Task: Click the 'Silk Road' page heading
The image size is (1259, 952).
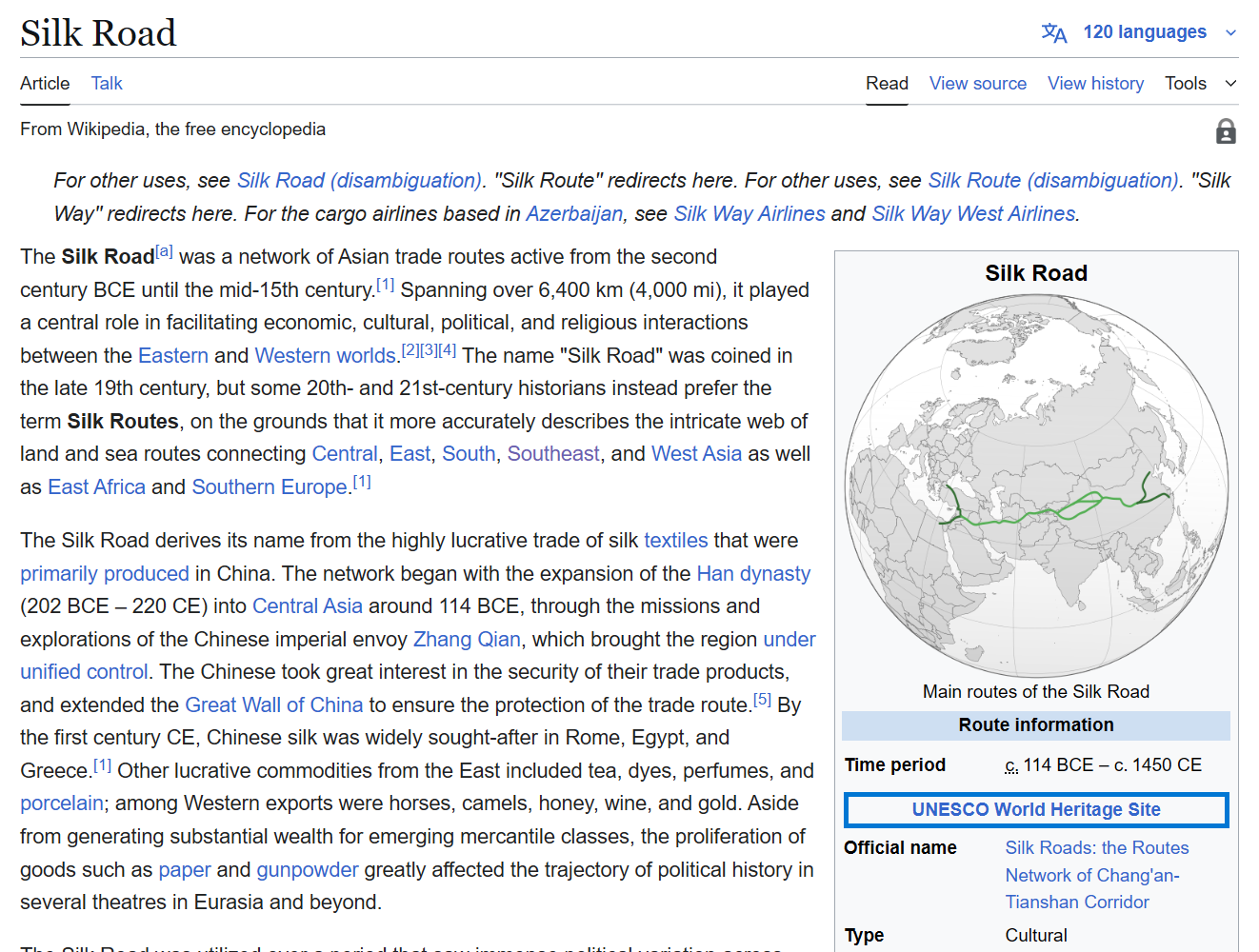Action: 98,33
